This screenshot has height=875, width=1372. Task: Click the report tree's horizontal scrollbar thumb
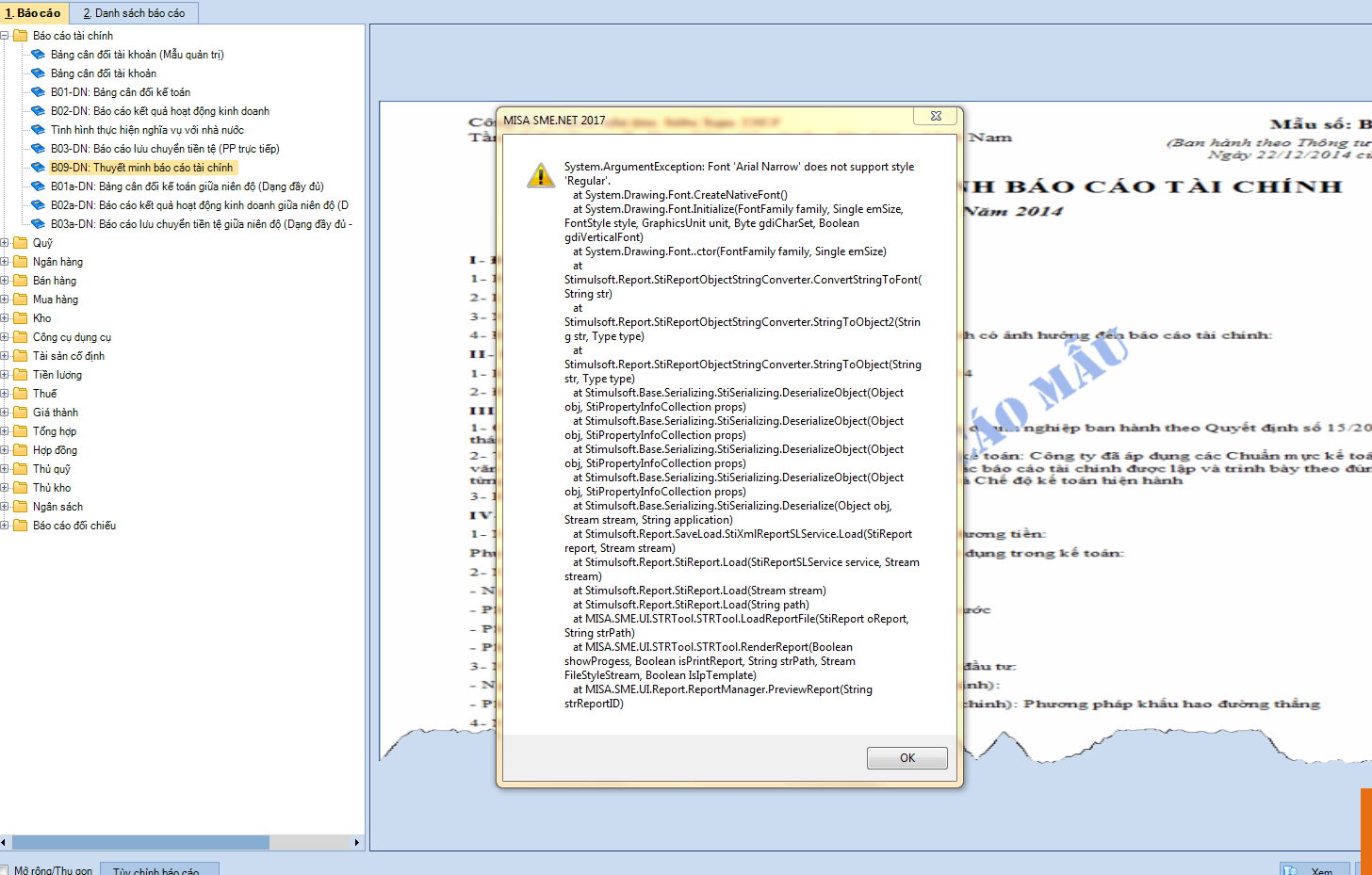click(140, 842)
